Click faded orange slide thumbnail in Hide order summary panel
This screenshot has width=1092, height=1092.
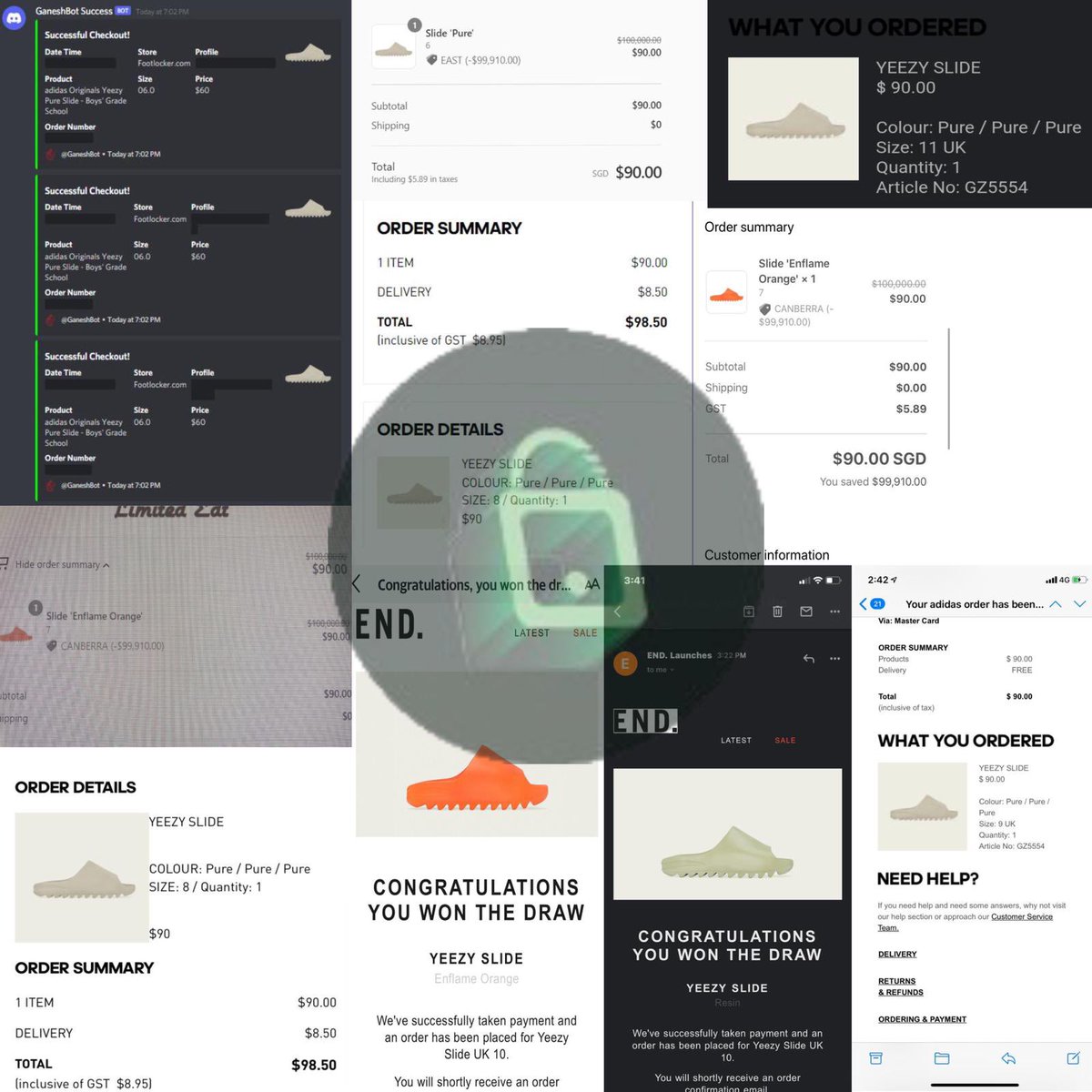[16, 634]
